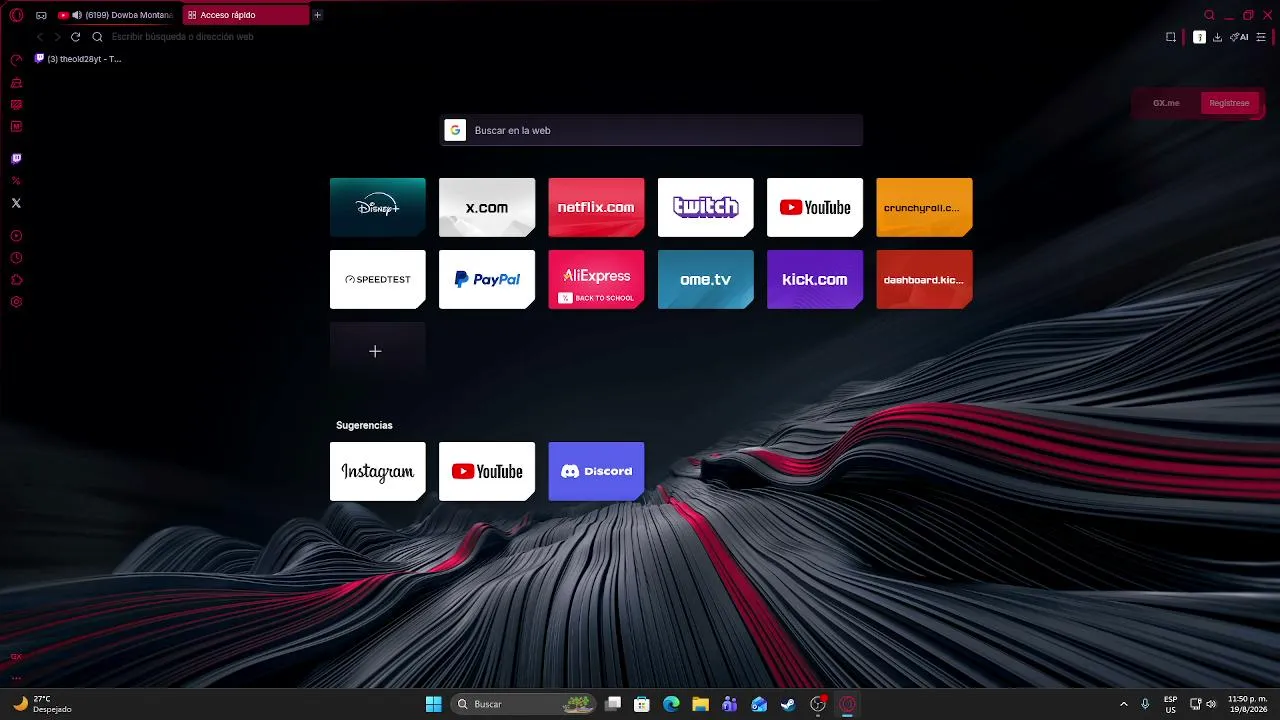Click the taskbar Buscar search box
Screen dimensions: 1280x720
523,704
